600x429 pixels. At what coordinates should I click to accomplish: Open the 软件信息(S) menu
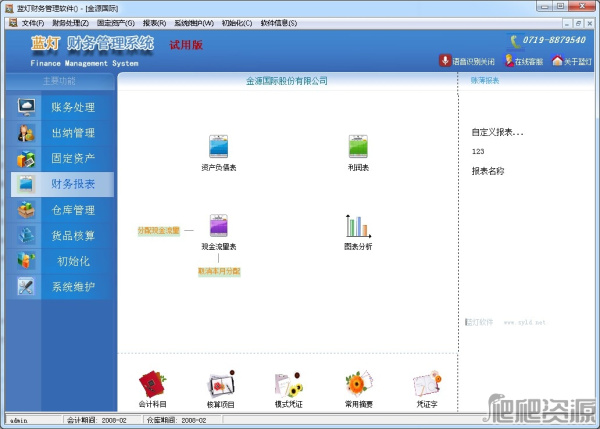click(x=279, y=23)
